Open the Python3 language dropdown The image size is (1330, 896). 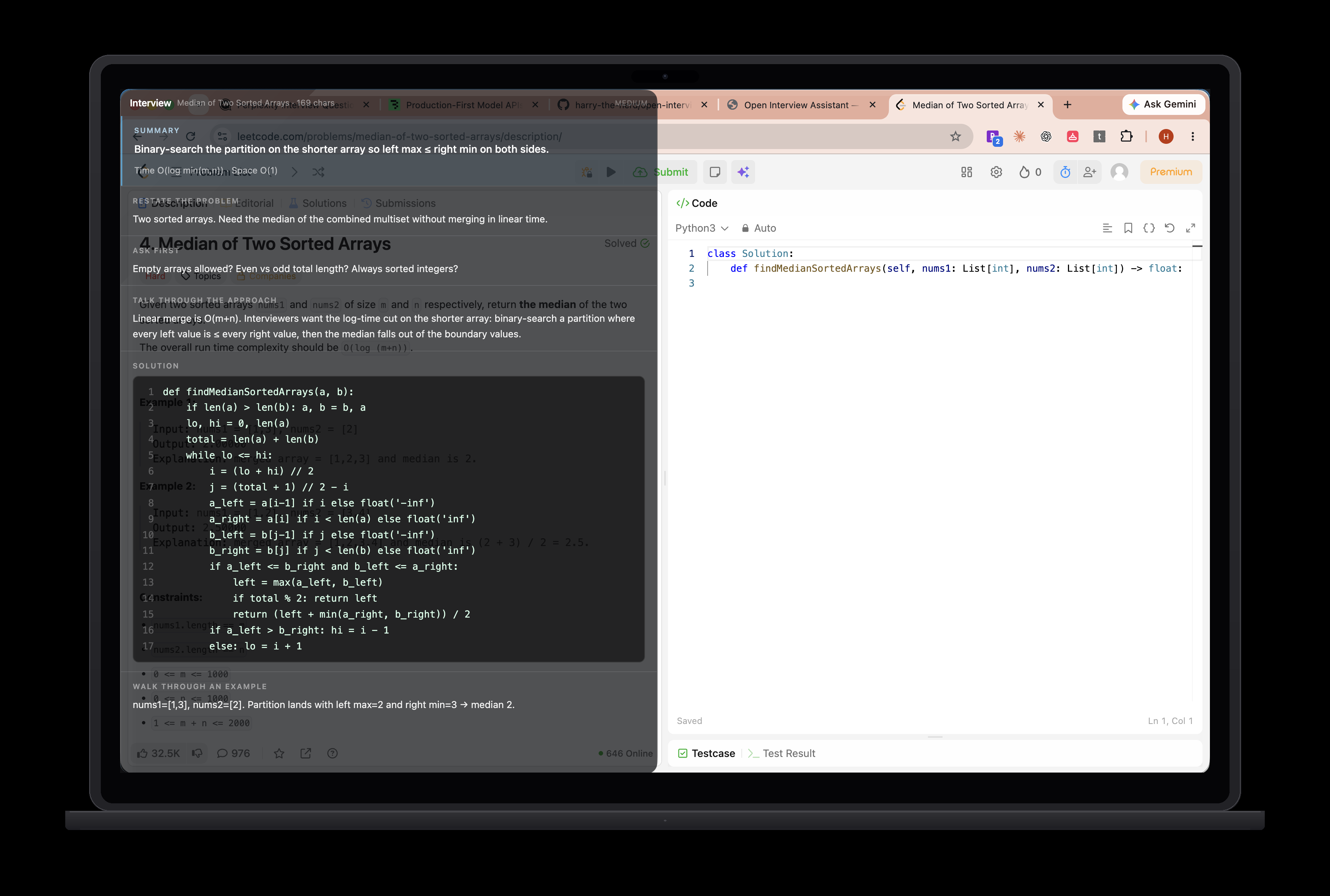702,228
